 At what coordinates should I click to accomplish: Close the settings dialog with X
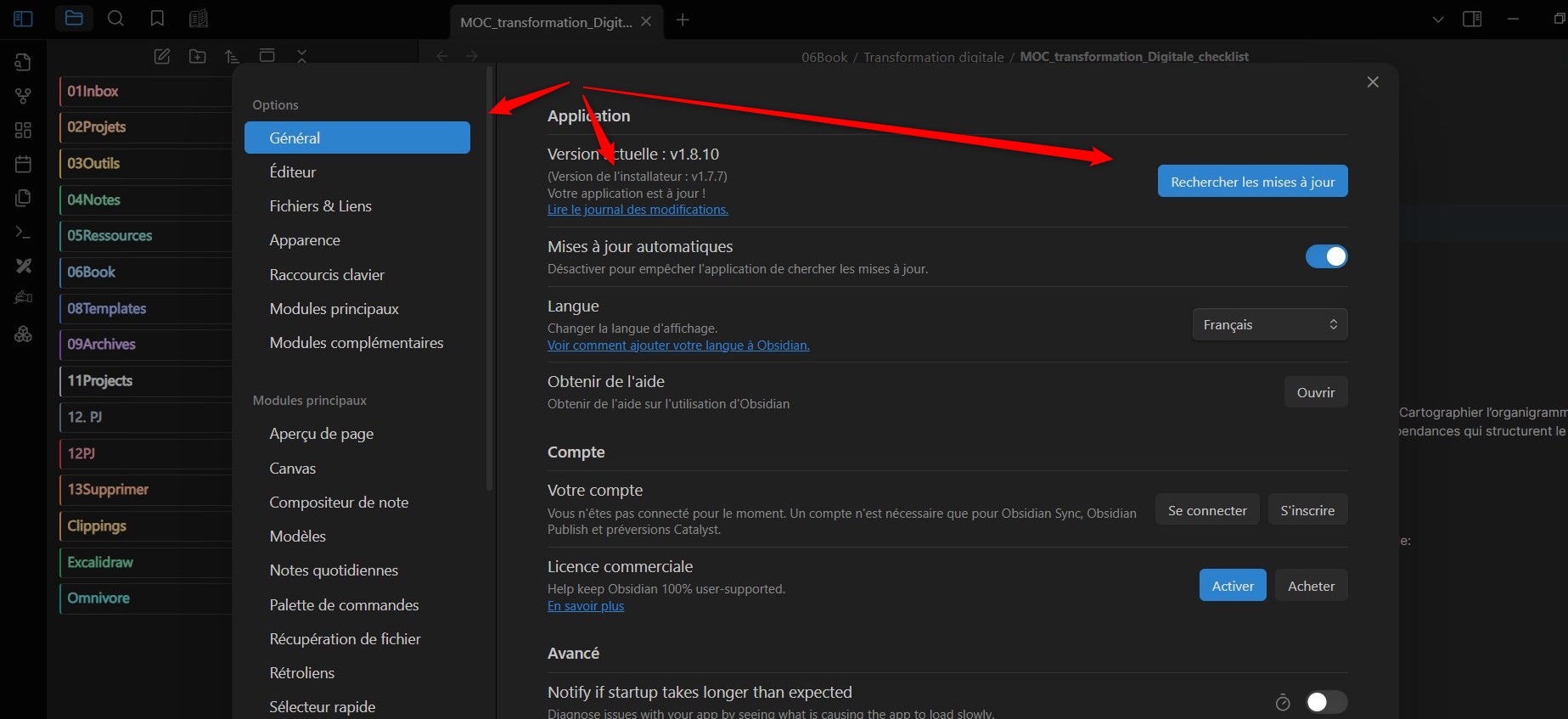tap(1373, 81)
